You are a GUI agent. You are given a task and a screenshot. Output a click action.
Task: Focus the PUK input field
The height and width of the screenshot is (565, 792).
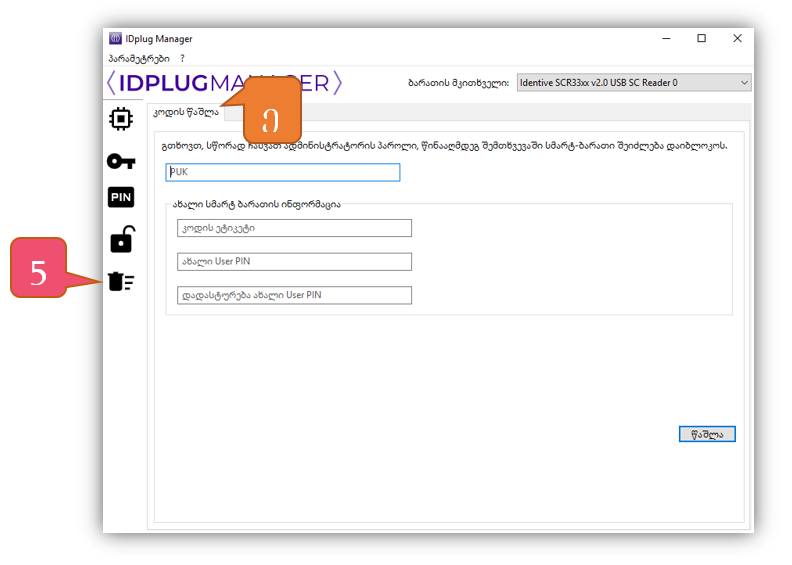[x=282, y=172]
